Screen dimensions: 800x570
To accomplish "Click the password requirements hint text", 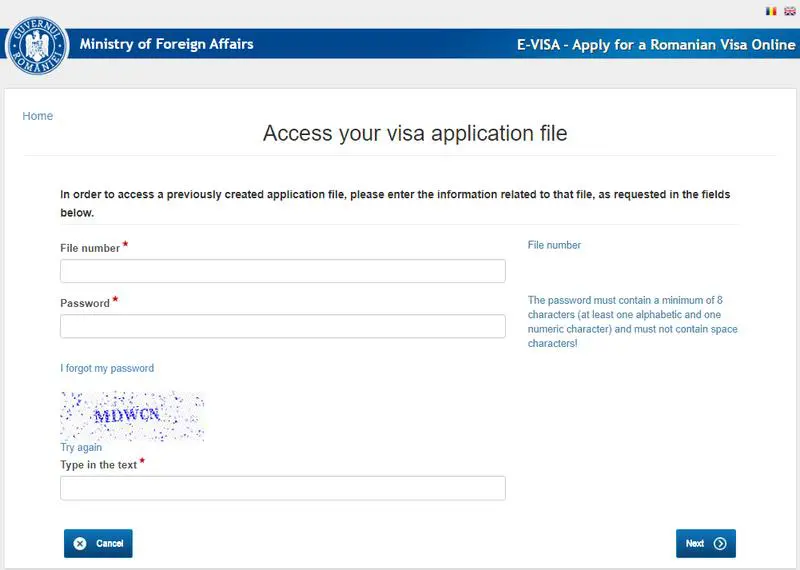I will click(632, 322).
